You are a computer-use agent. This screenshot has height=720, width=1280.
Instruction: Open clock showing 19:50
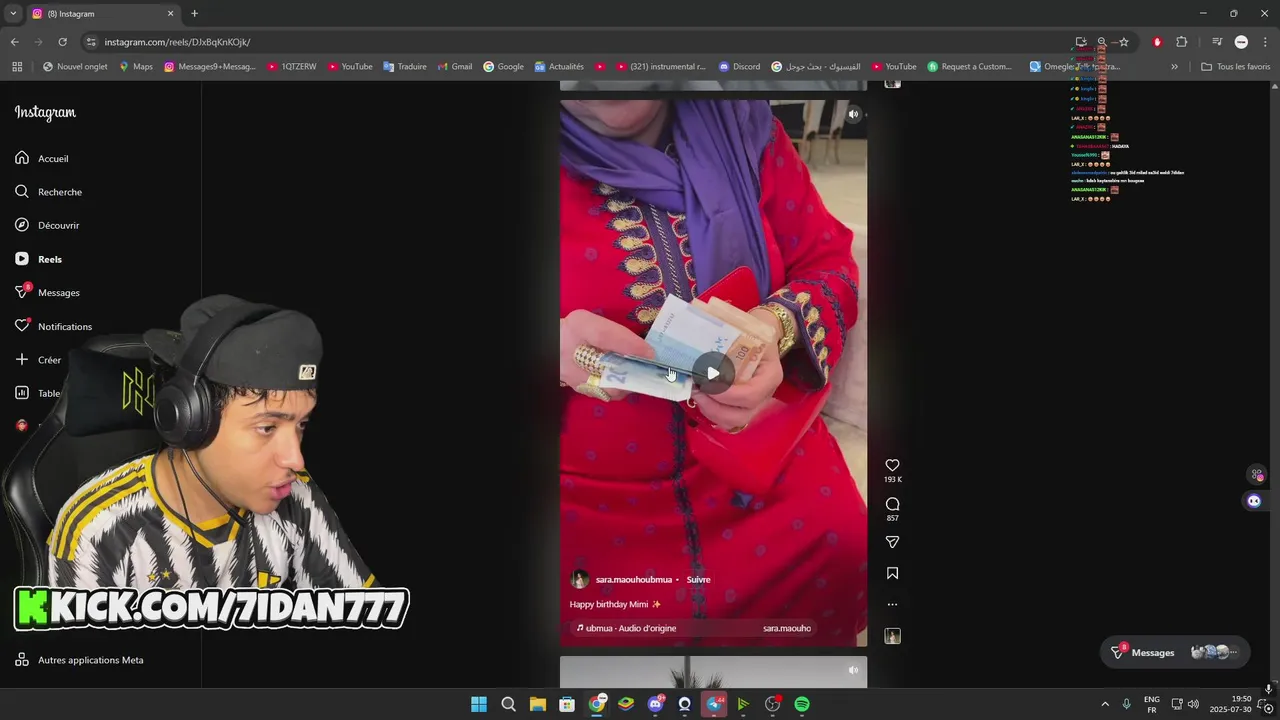point(1230,704)
